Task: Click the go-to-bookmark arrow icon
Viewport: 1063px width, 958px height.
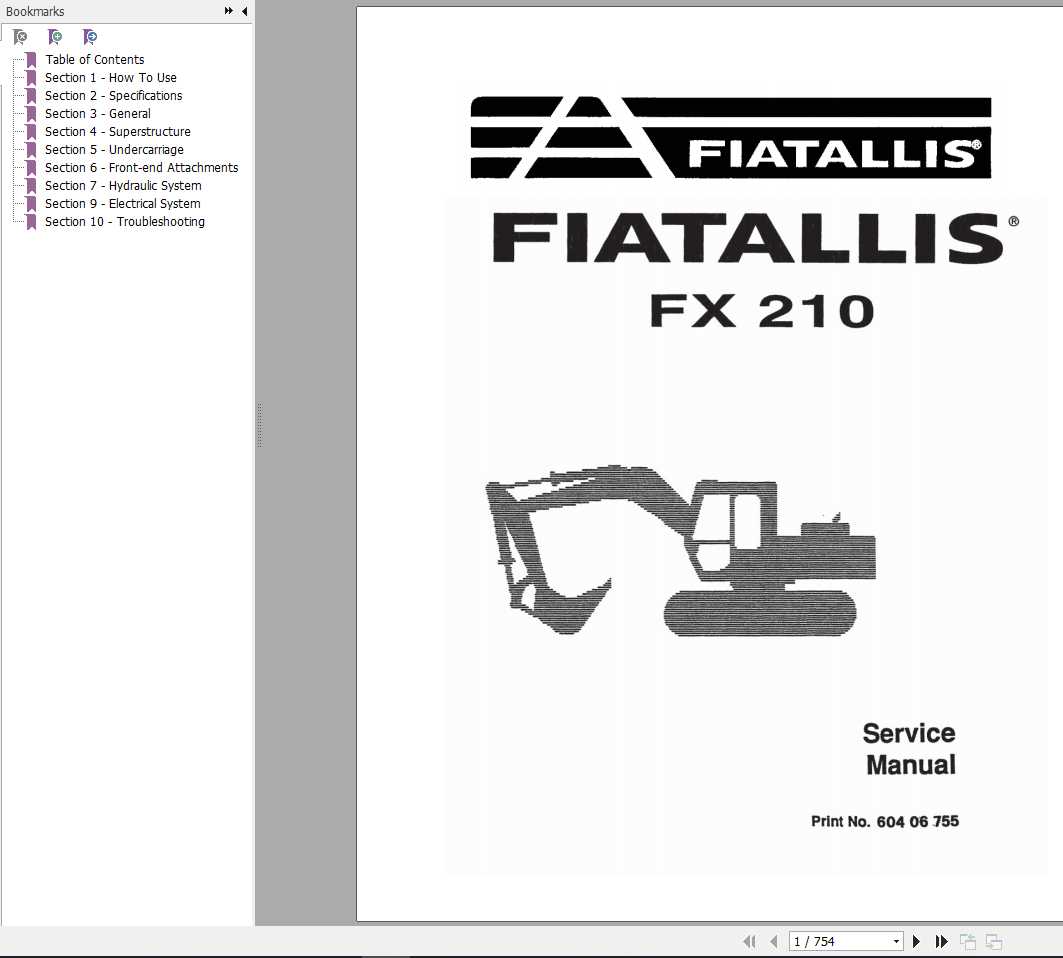Action: pos(90,37)
